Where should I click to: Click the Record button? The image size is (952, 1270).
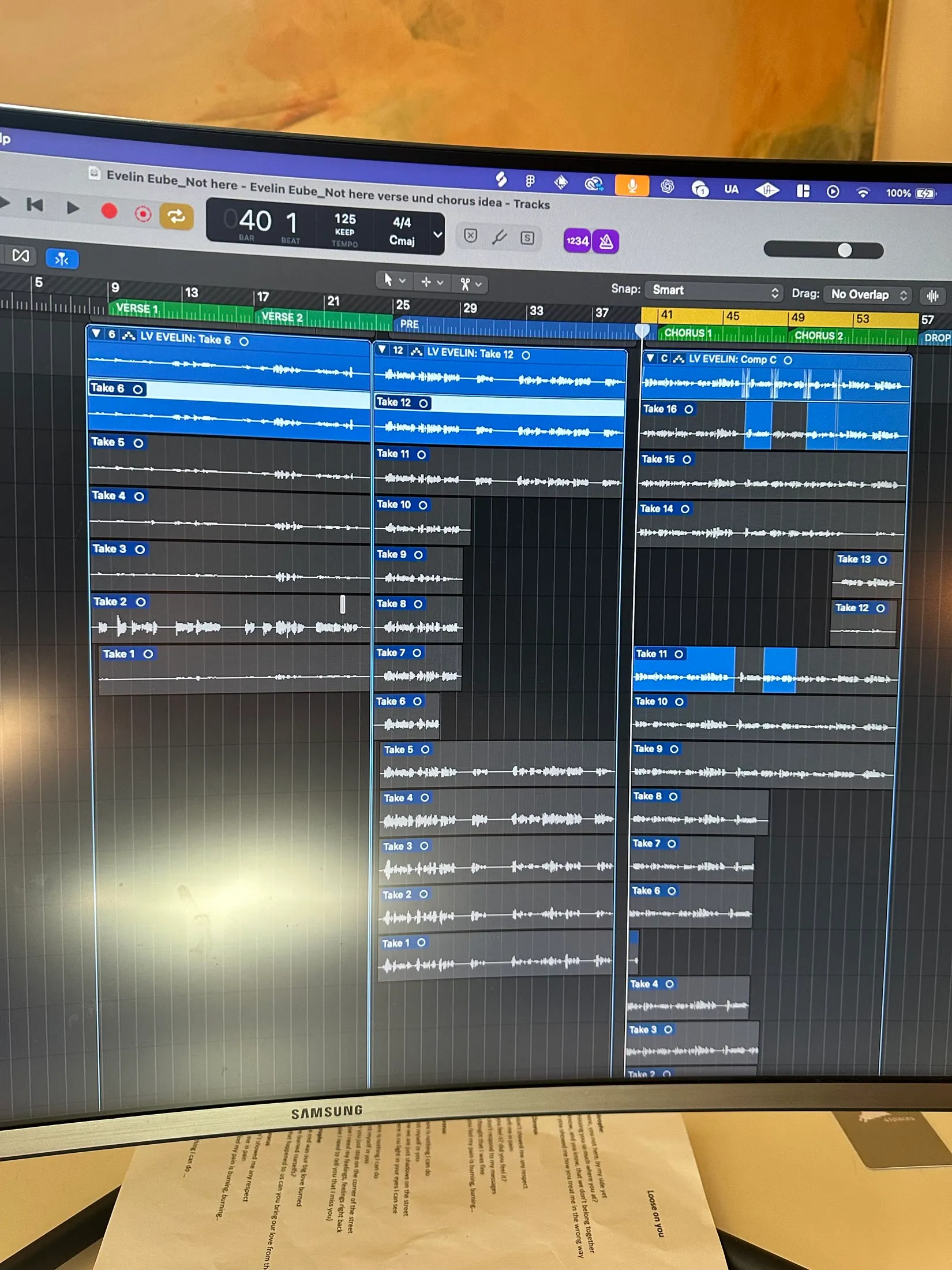(x=109, y=212)
